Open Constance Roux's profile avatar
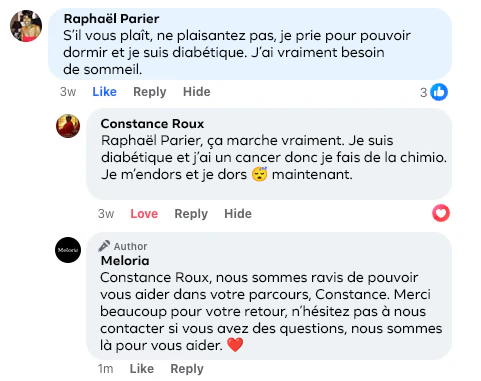Viewport: 481px width, 381px height. [x=68, y=126]
